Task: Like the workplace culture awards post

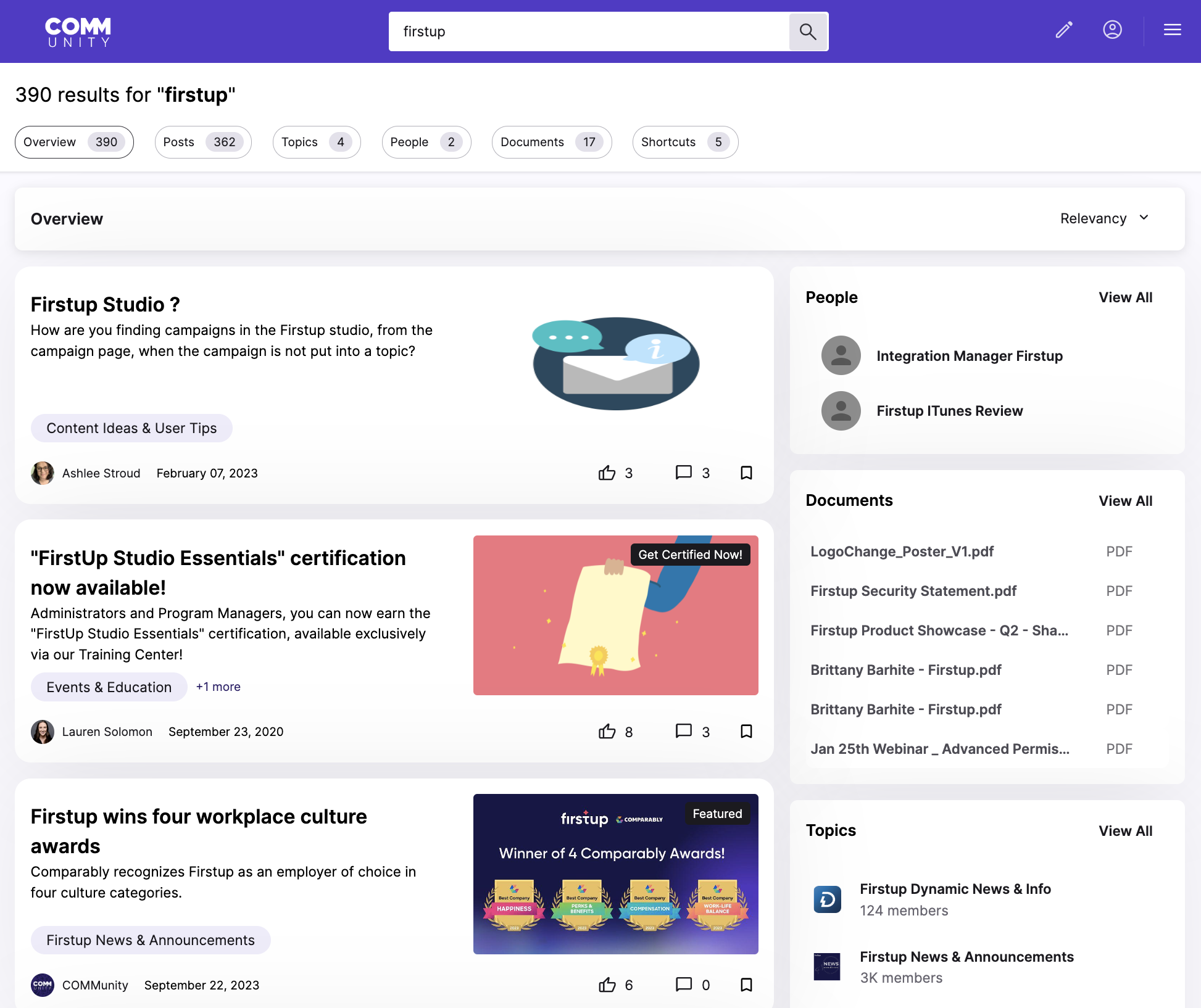Action: click(x=607, y=985)
